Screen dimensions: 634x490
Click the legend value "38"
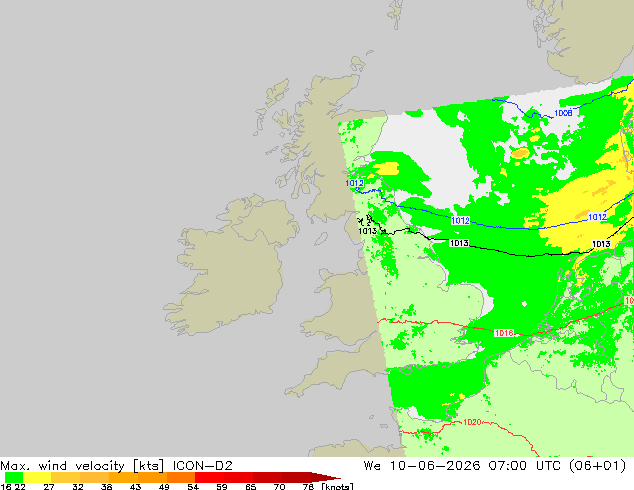pos(106,487)
